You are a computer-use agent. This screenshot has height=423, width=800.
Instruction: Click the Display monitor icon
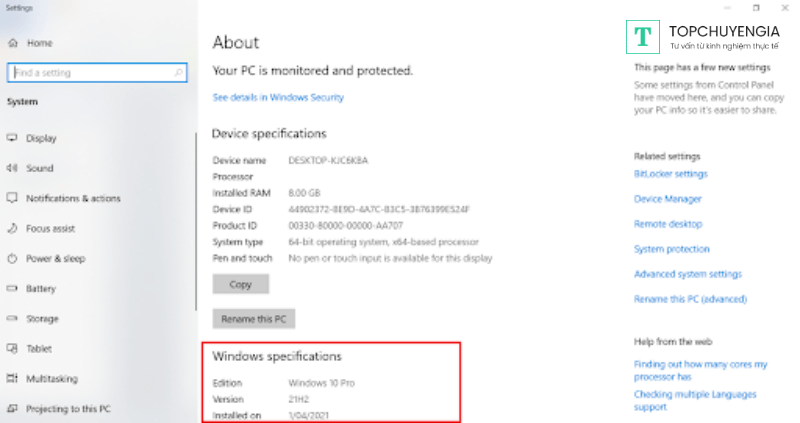[13, 138]
